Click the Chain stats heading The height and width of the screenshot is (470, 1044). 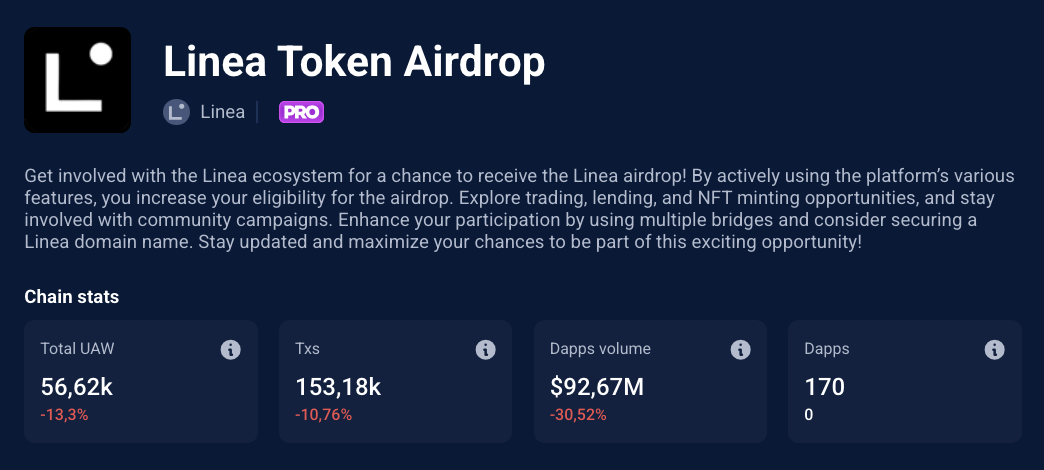pos(71,297)
